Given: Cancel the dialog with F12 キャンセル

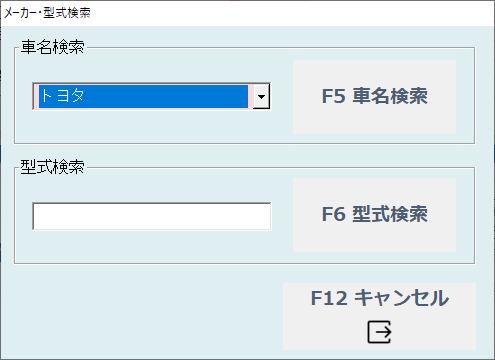Looking at the screenshot, I should click(379, 316).
